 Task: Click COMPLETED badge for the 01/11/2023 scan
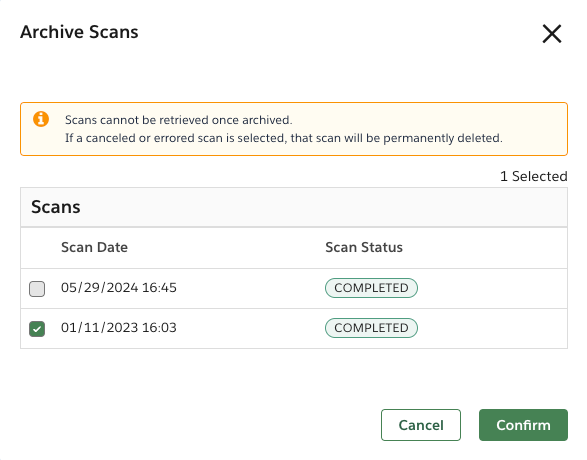371,328
